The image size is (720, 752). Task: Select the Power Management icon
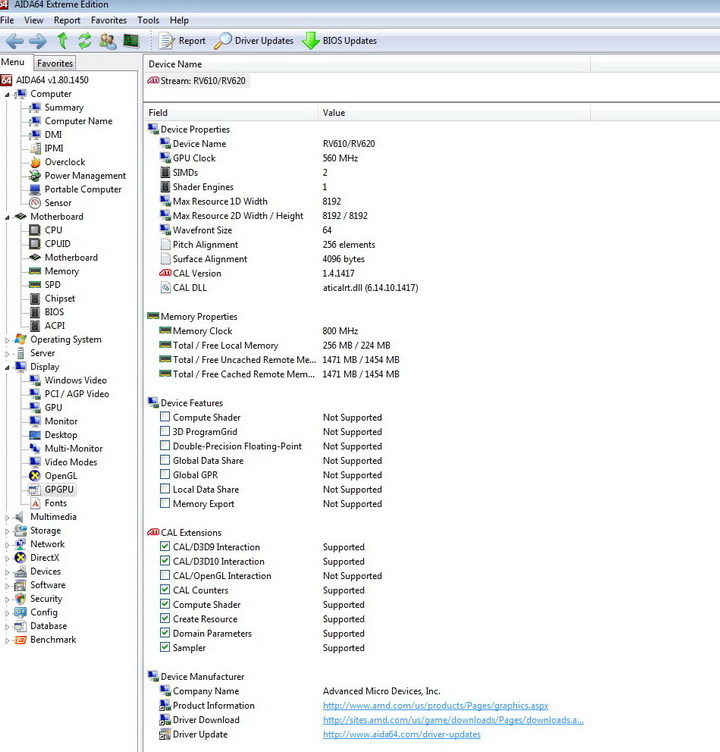tap(35, 176)
